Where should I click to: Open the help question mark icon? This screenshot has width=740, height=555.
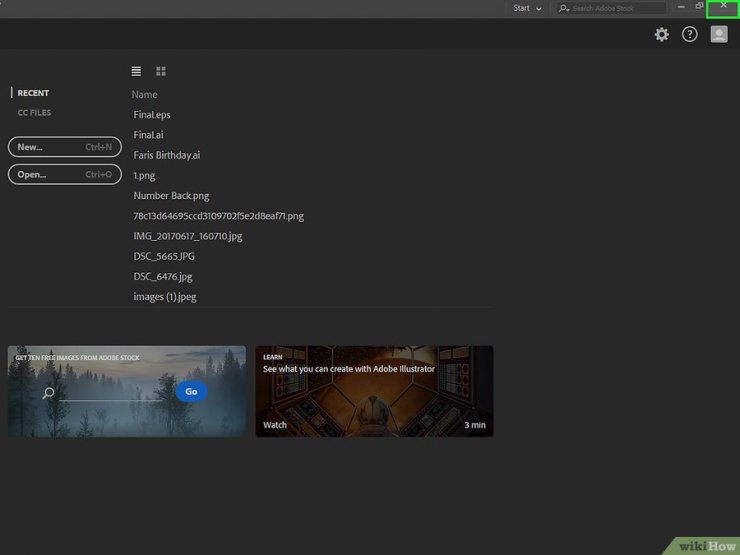(x=690, y=34)
